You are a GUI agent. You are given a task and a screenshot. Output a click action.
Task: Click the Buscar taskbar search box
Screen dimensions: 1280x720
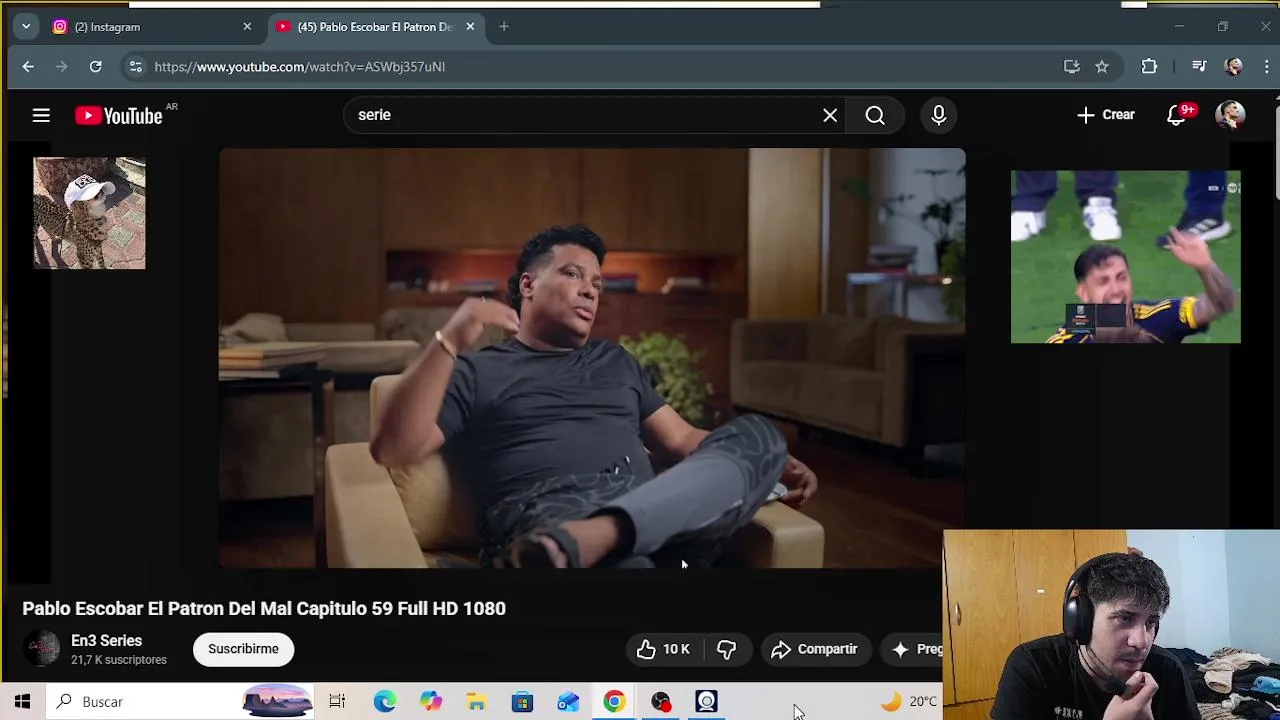click(180, 702)
